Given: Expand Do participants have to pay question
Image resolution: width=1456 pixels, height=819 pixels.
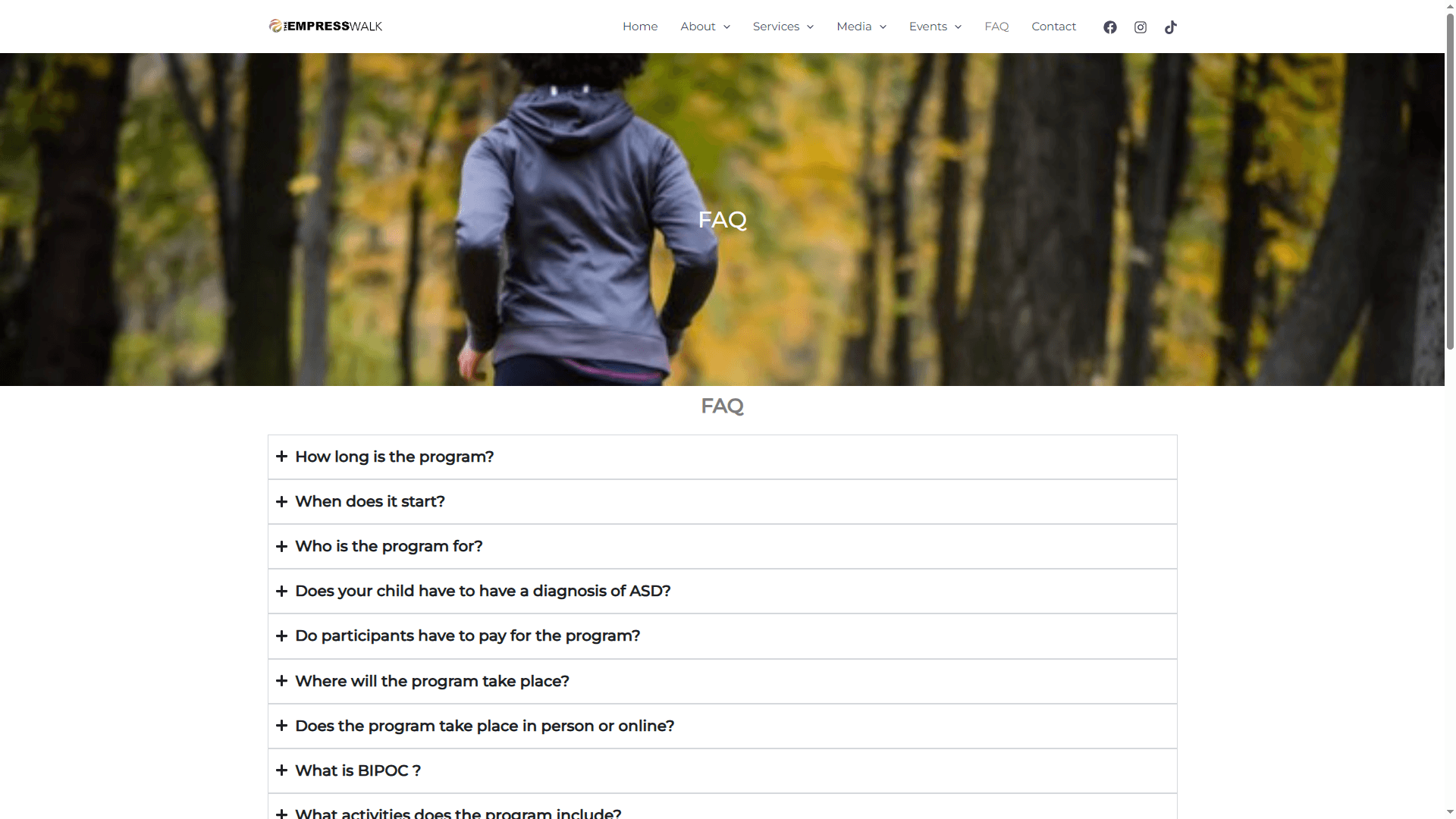Looking at the screenshot, I should (x=722, y=636).
